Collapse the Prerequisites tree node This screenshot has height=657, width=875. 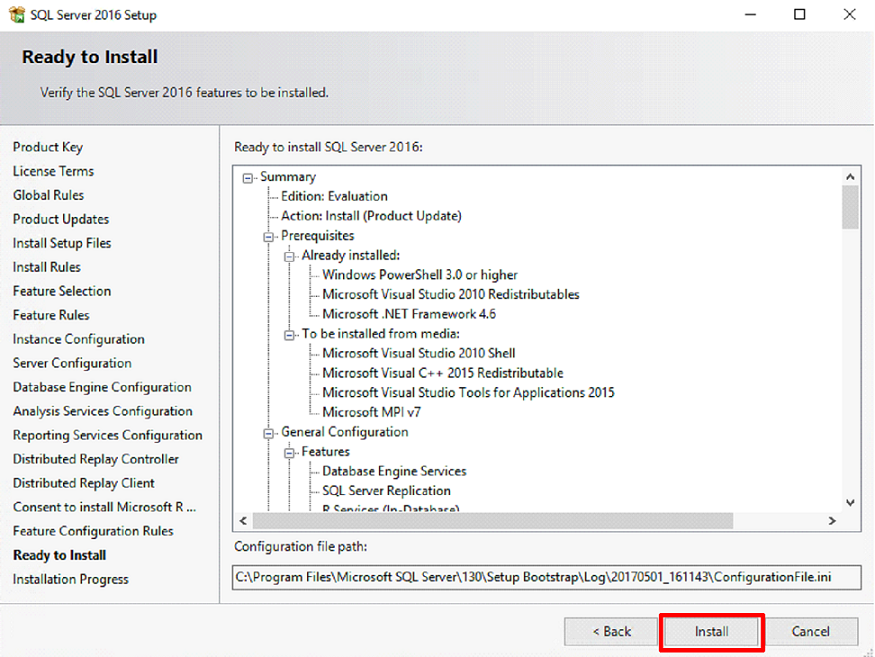[x=269, y=236]
